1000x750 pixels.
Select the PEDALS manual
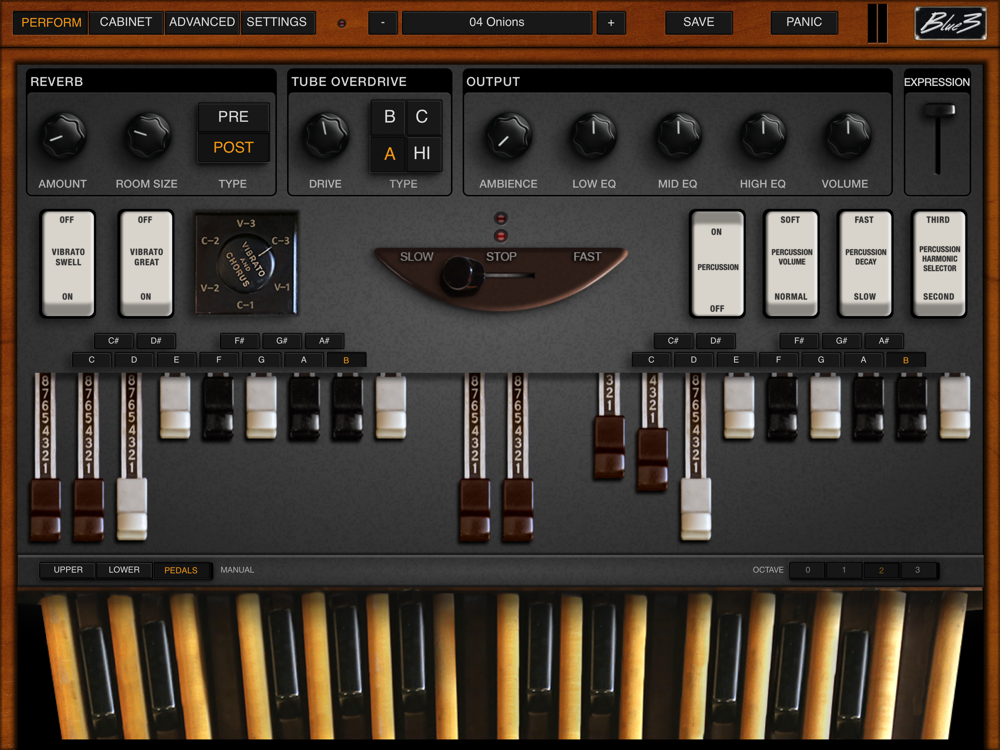pyautogui.click(x=181, y=570)
